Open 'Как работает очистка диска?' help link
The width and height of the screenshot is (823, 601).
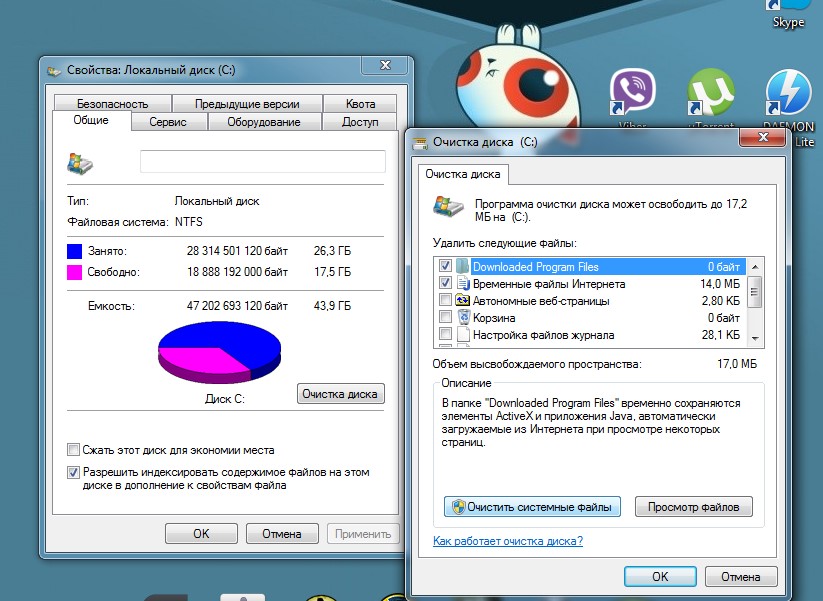pos(507,541)
